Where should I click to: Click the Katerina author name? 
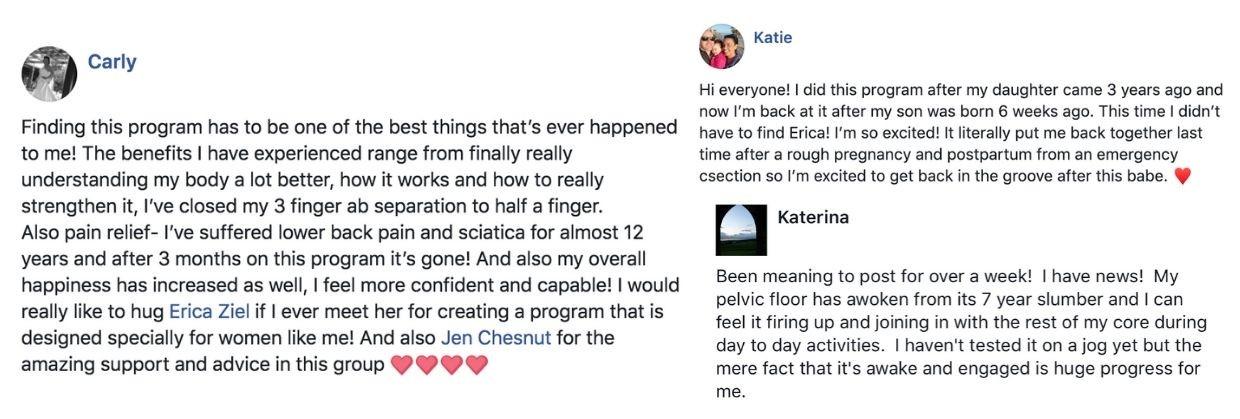click(813, 216)
